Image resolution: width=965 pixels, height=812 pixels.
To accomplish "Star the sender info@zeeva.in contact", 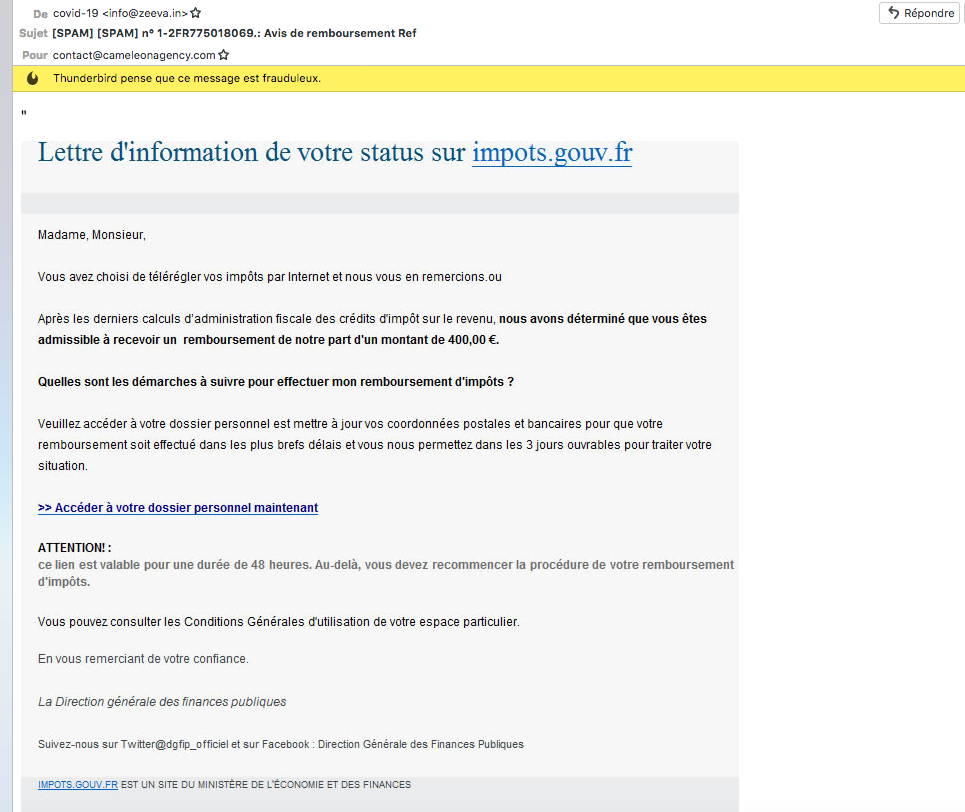I will pos(196,13).
